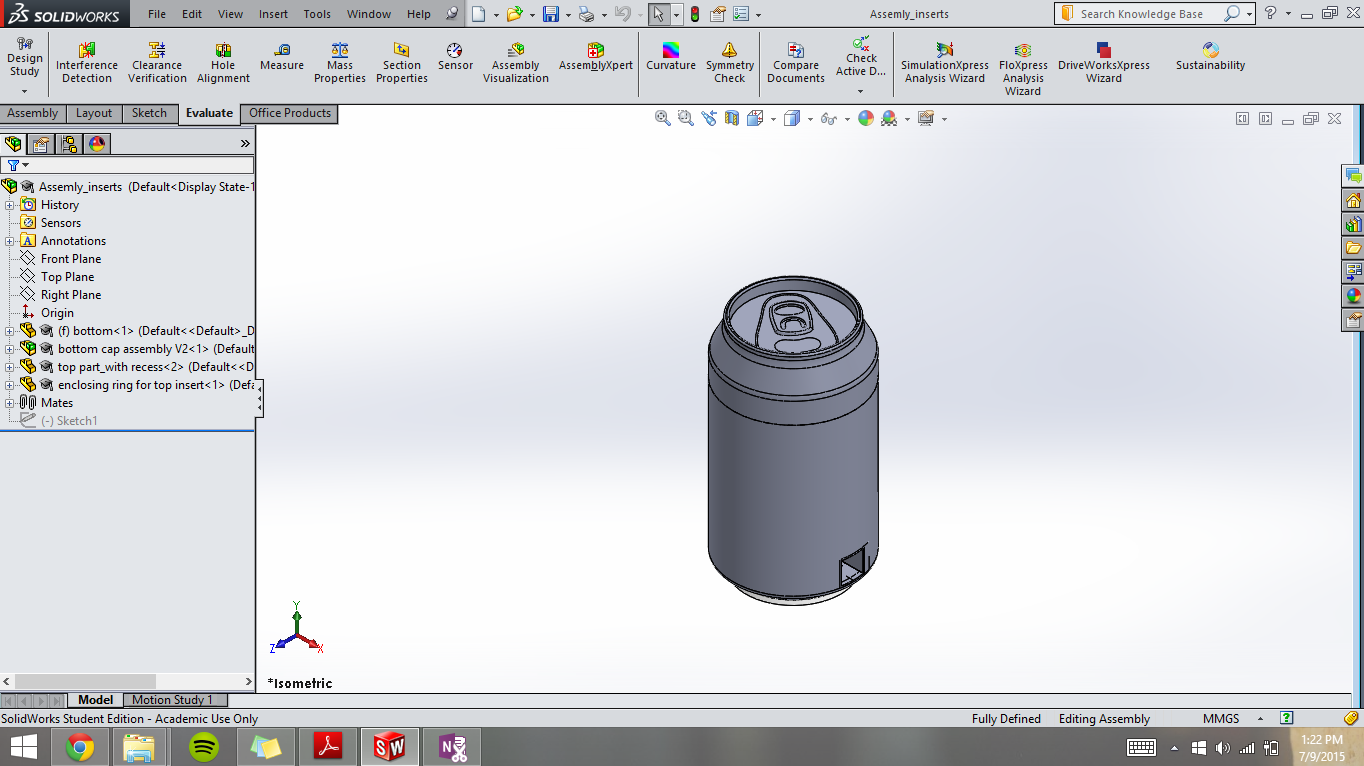Open the Insert menu

[273, 14]
